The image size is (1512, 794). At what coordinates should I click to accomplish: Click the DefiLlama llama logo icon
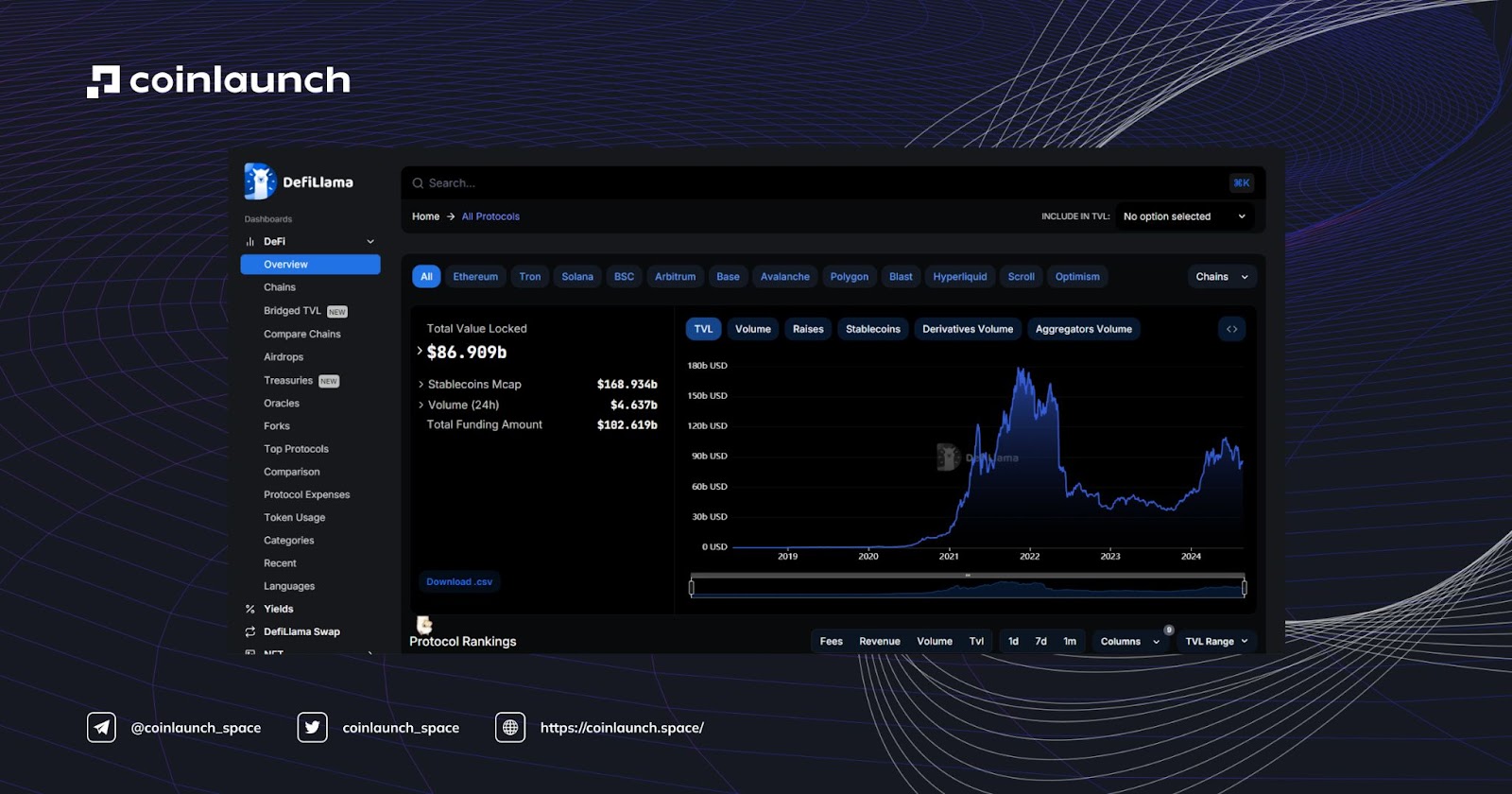(259, 181)
